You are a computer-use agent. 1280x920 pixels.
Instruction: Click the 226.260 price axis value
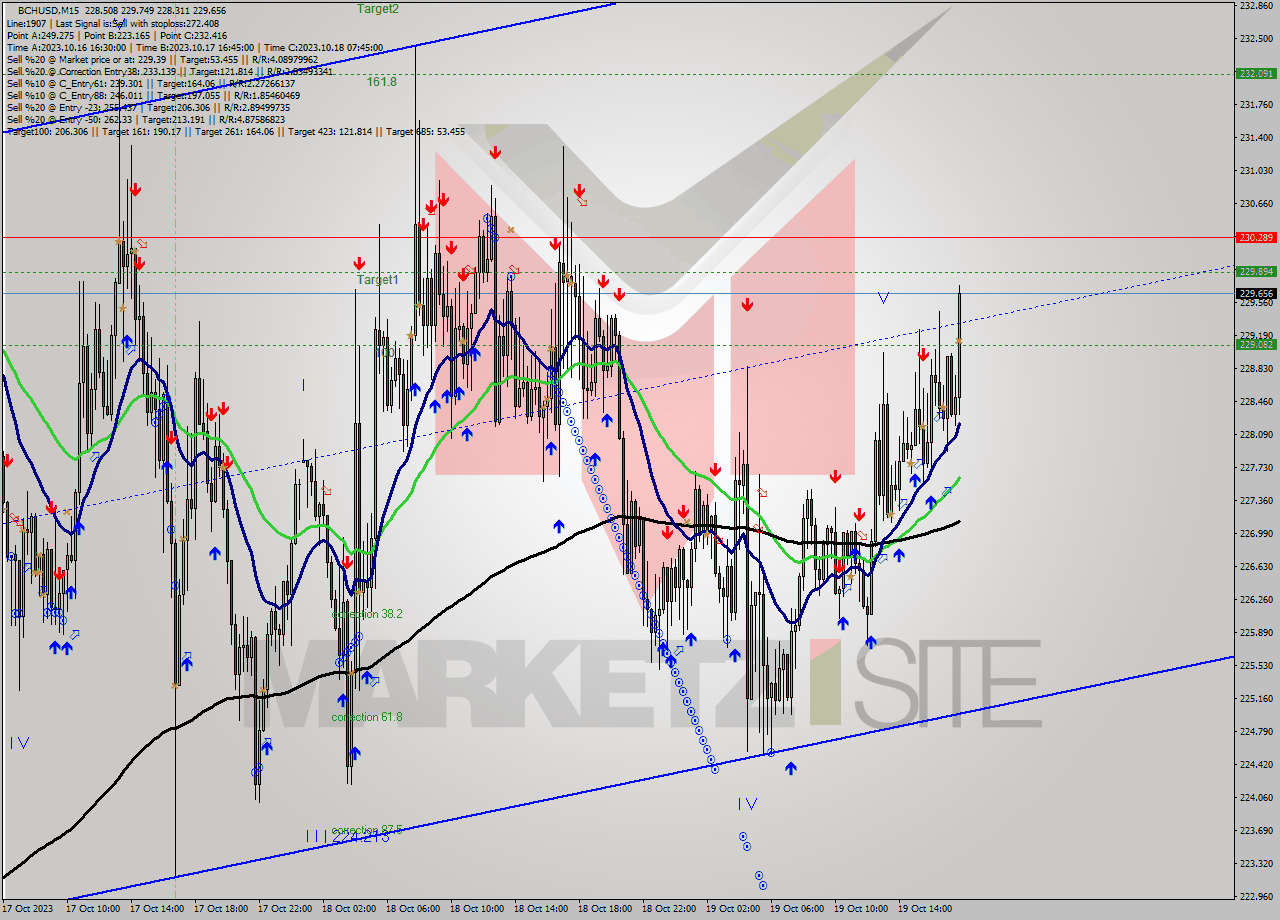click(x=1256, y=599)
